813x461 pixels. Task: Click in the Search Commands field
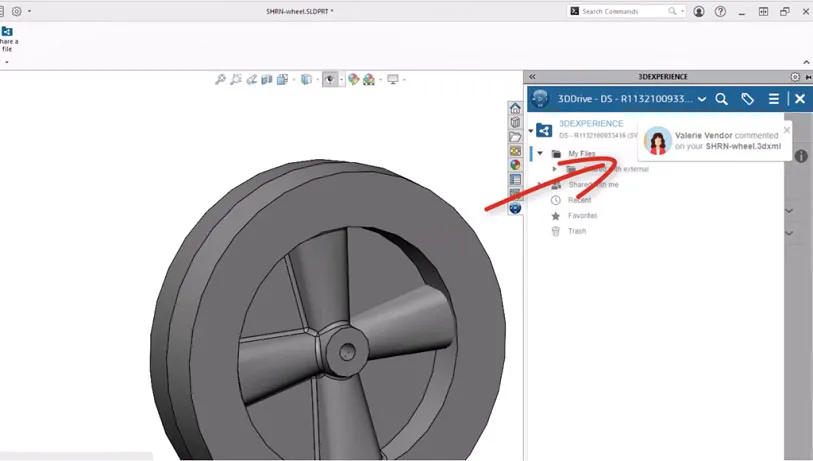[624, 11]
